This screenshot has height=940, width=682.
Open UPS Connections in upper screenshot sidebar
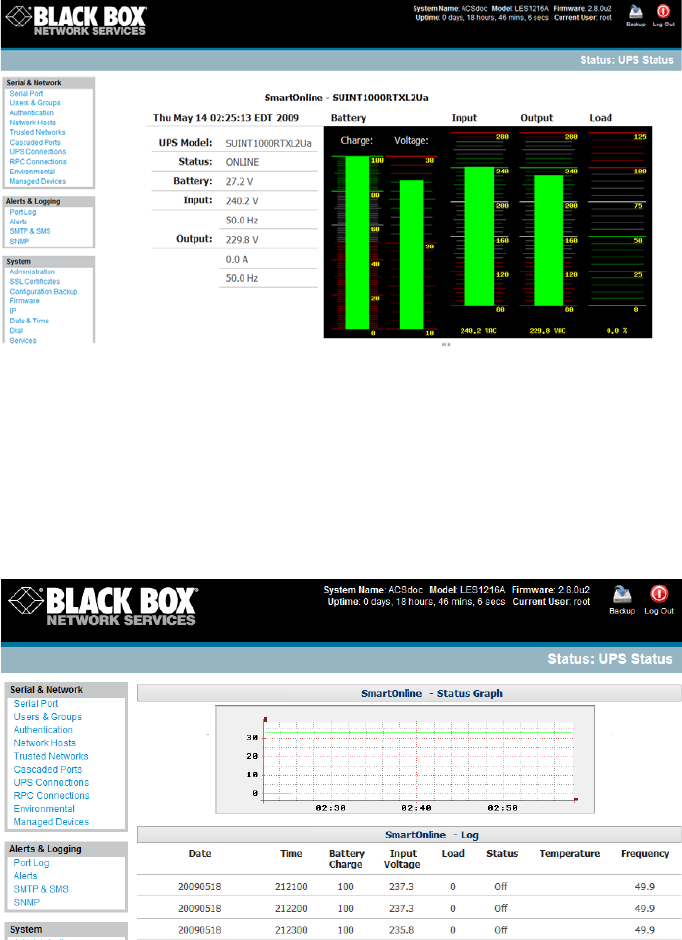(38, 152)
